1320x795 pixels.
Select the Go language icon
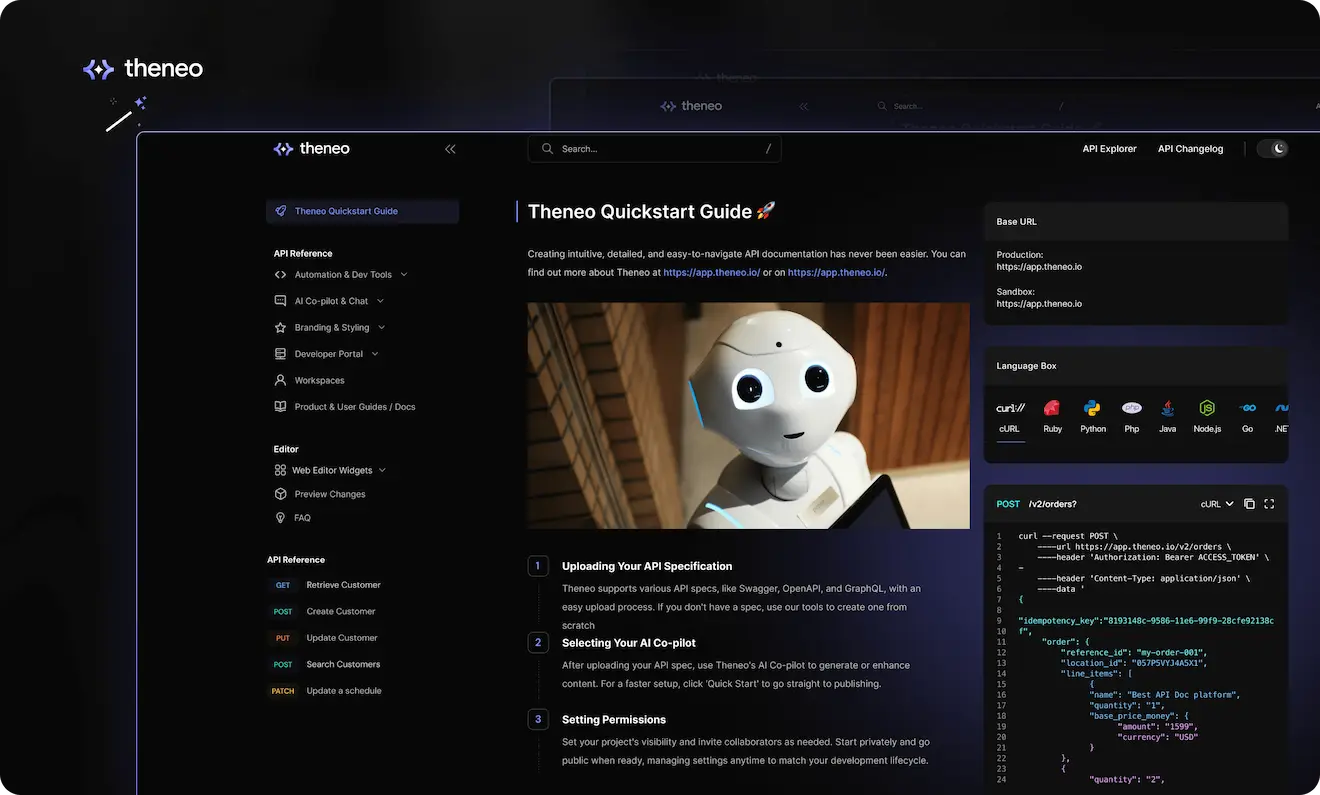point(1246,408)
